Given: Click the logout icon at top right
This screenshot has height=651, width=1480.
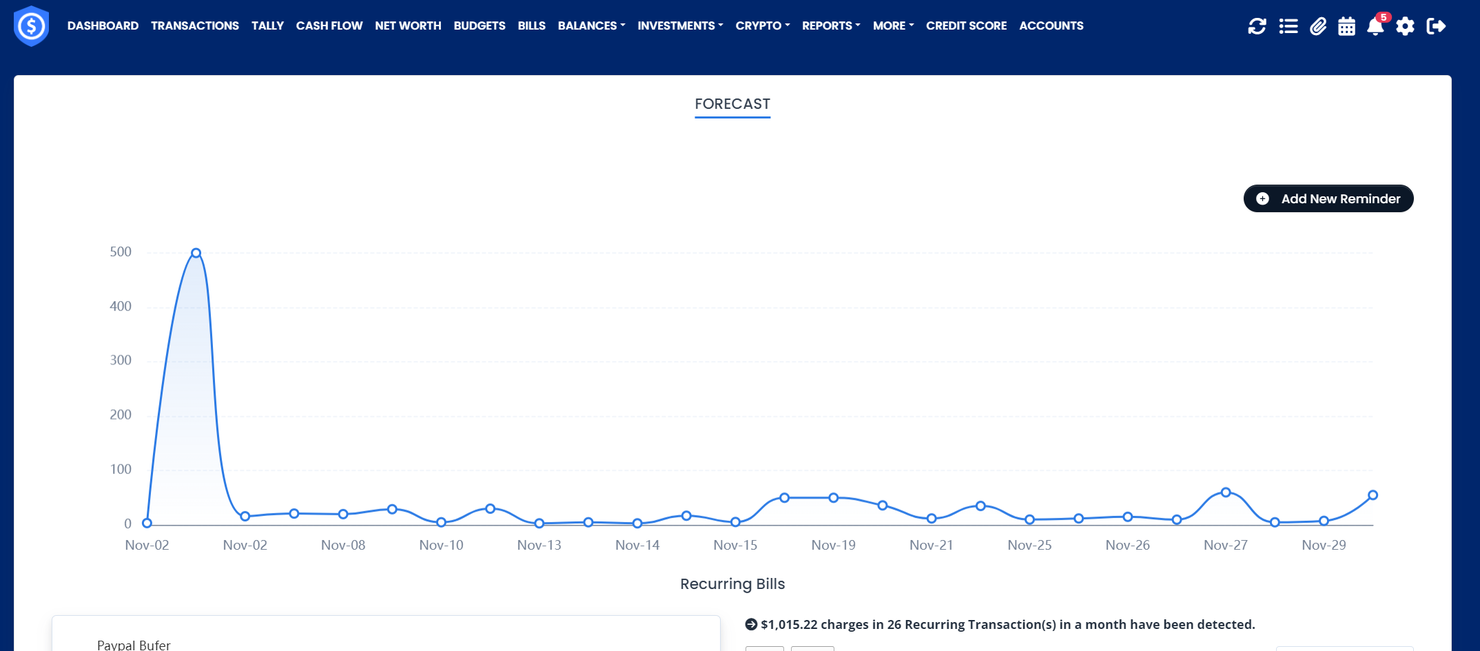Looking at the screenshot, I should [x=1435, y=26].
